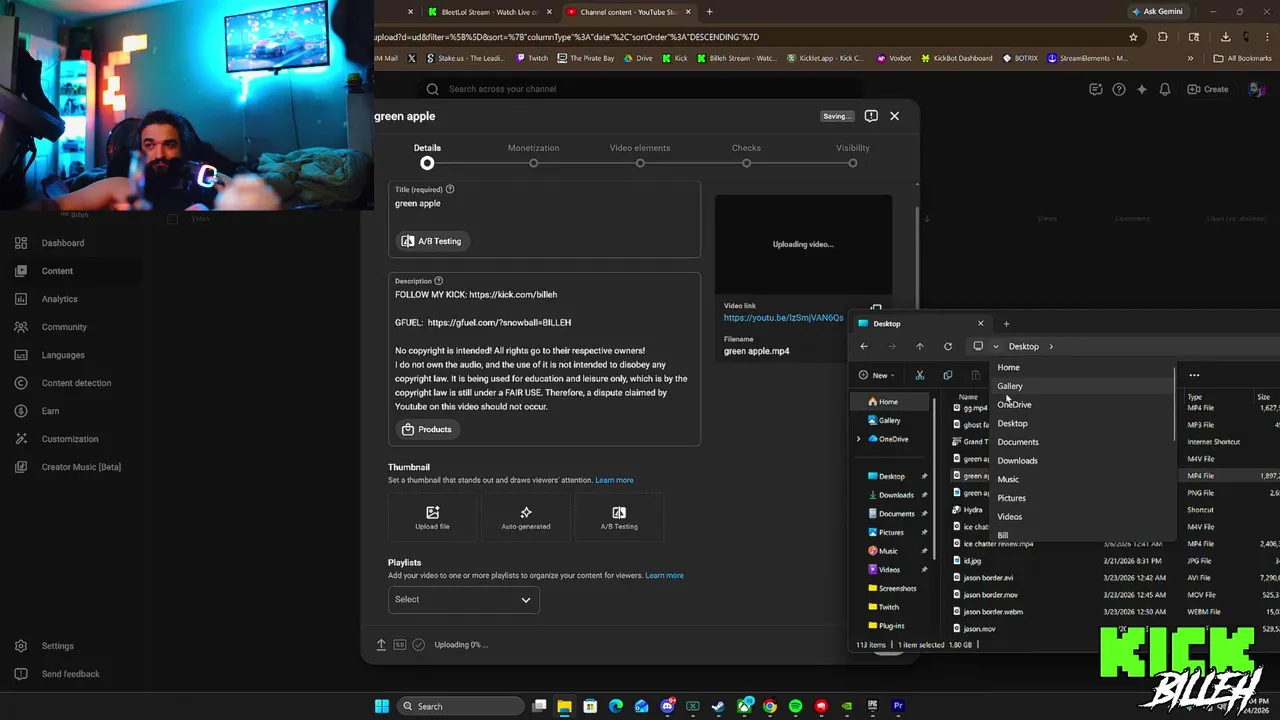Choose Downloads in the address dropdown list
This screenshot has width=1280, height=720.
(1083, 461)
